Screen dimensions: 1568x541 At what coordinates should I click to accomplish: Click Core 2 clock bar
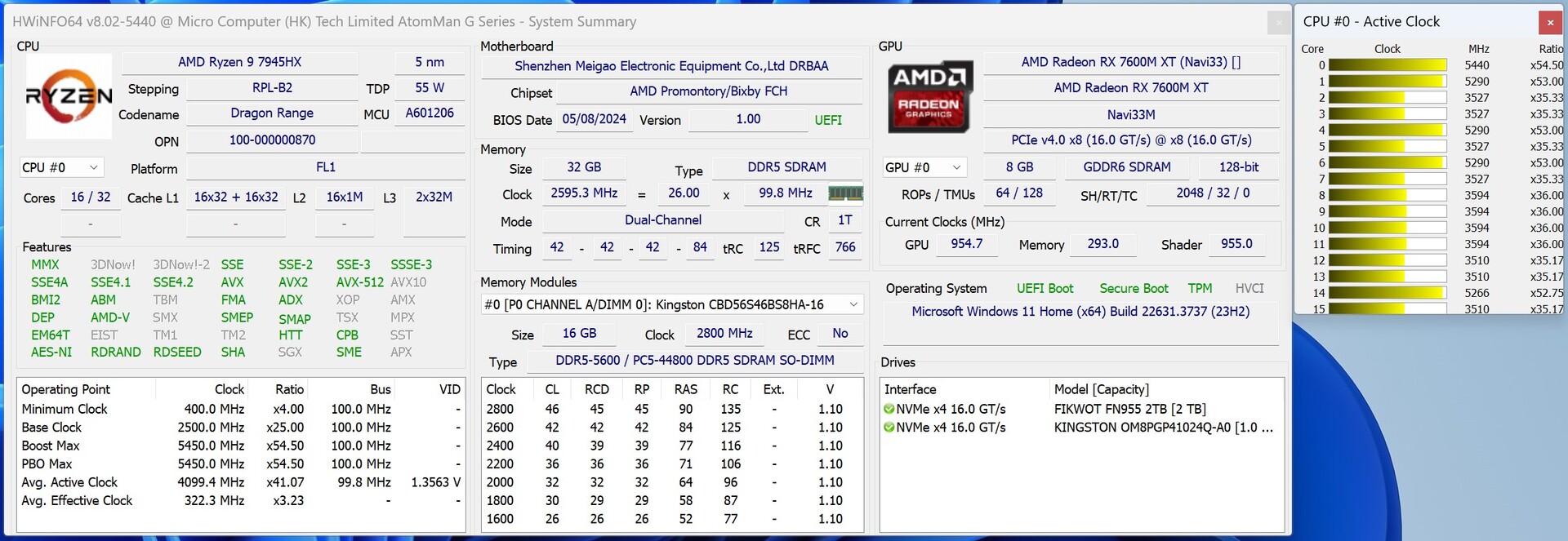pos(1388,98)
